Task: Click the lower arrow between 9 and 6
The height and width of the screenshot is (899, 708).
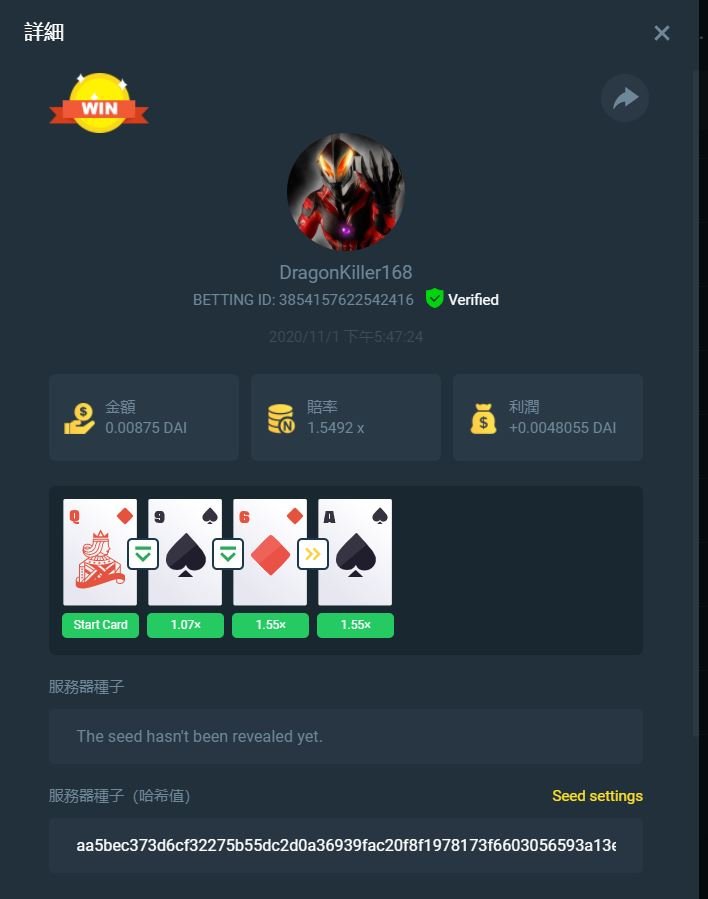Action: click(x=228, y=554)
